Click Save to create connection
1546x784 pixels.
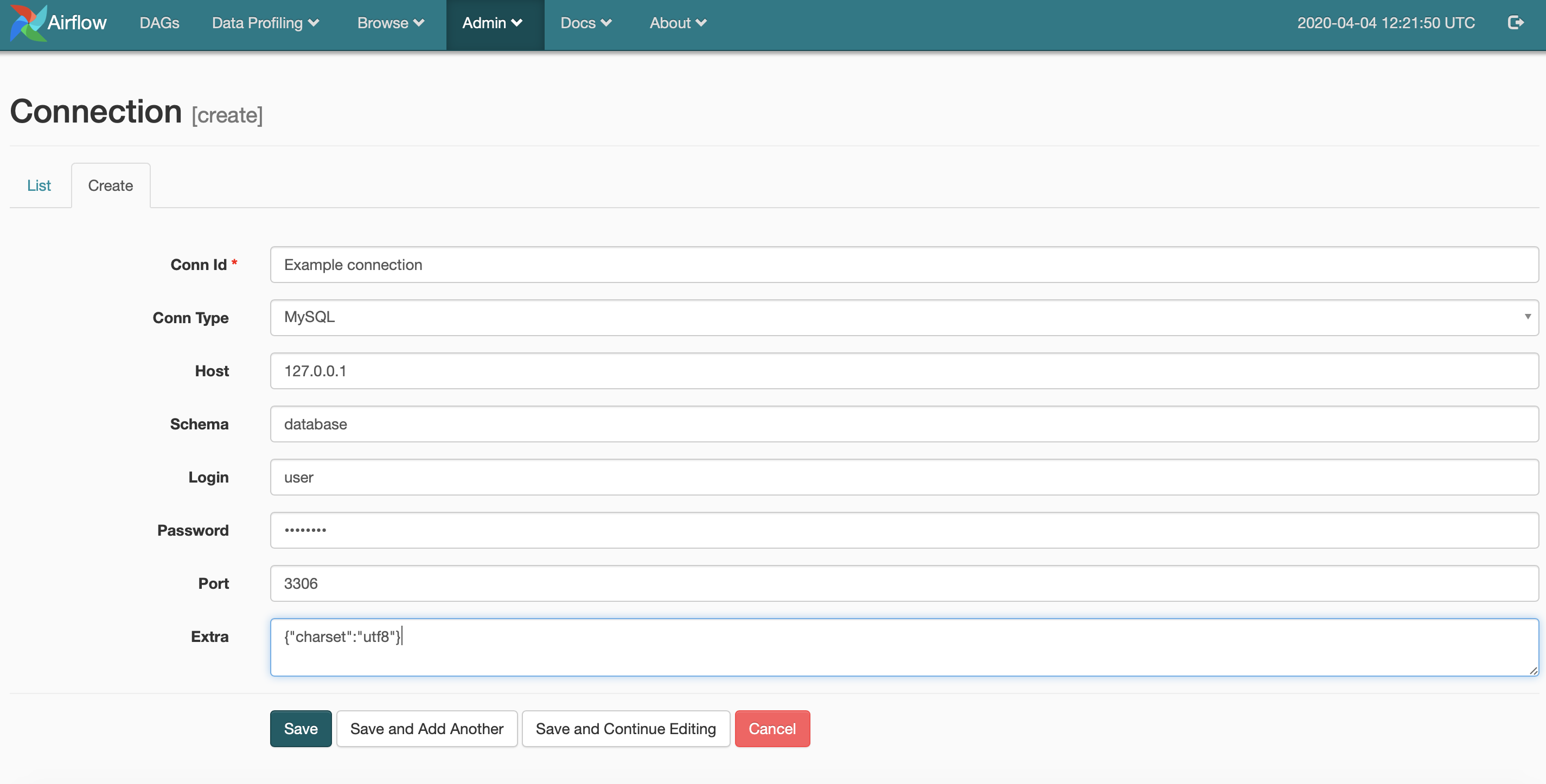click(x=300, y=728)
